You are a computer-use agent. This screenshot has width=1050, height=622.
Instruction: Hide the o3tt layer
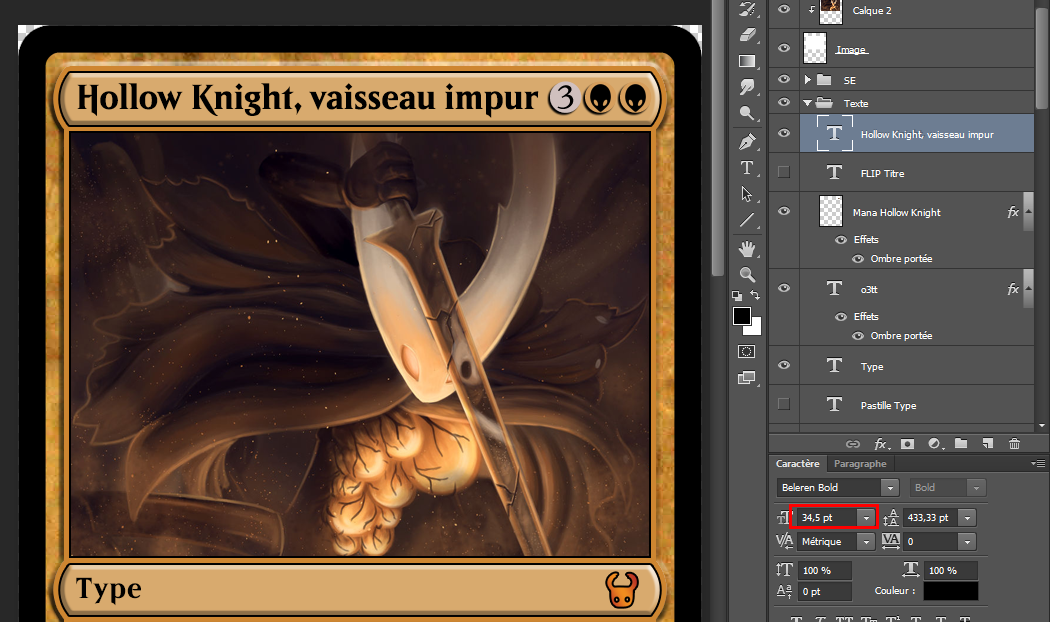pyautogui.click(x=784, y=289)
